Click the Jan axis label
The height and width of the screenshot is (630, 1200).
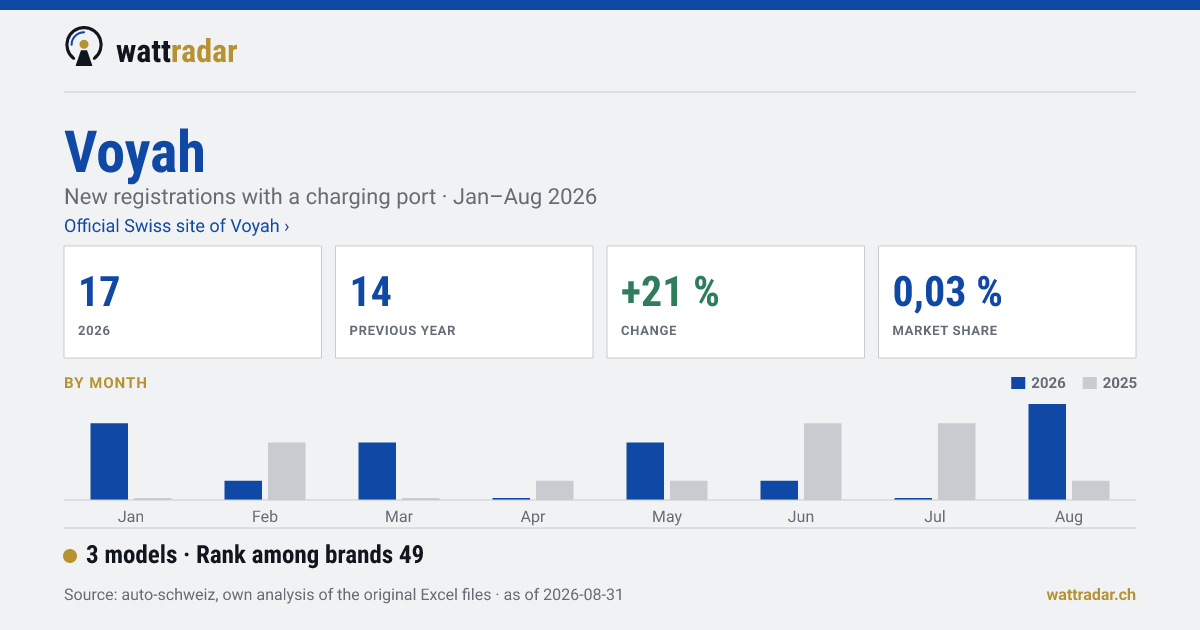click(131, 517)
